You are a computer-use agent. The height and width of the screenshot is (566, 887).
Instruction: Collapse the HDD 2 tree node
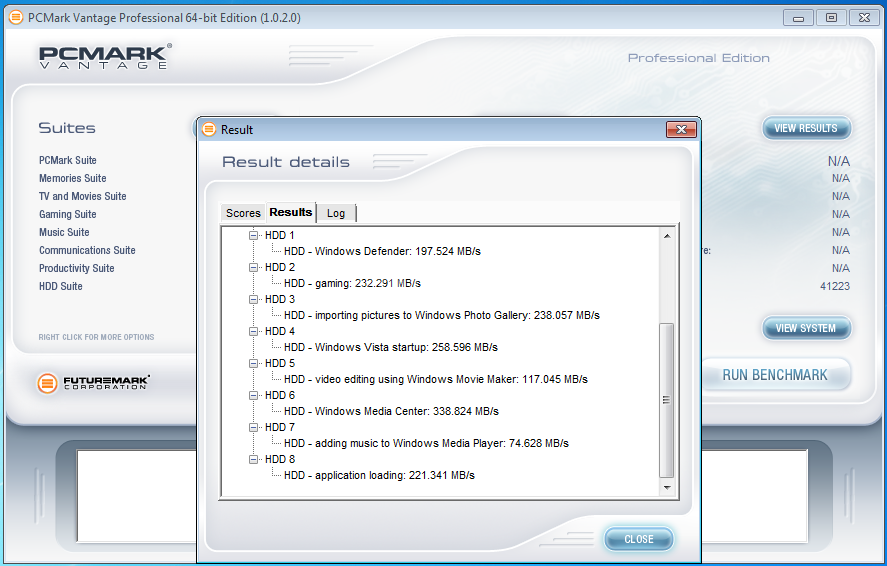(x=253, y=267)
